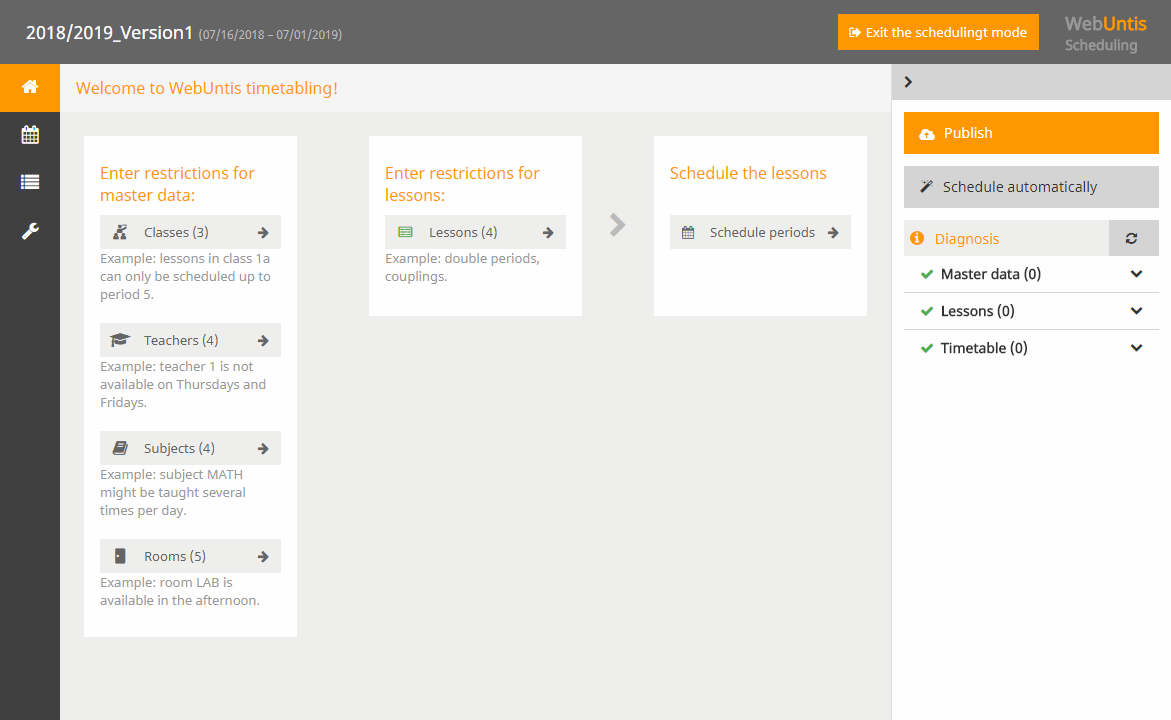Viewport: 1171px width, 720px height.
Task: Open Subjects (4) master data
Action: [x=190, y=448]
